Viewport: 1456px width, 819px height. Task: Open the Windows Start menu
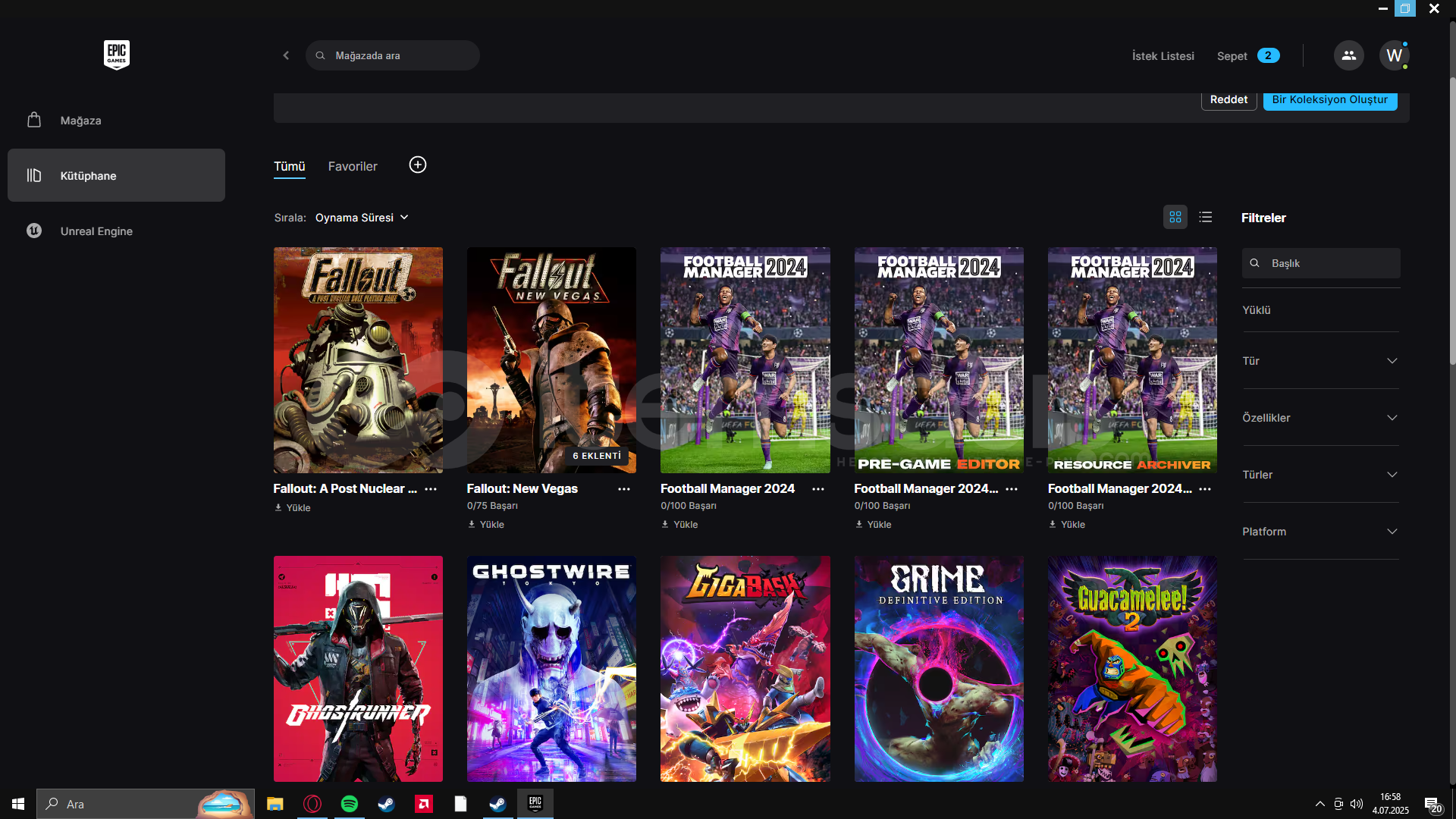point(18,804)
